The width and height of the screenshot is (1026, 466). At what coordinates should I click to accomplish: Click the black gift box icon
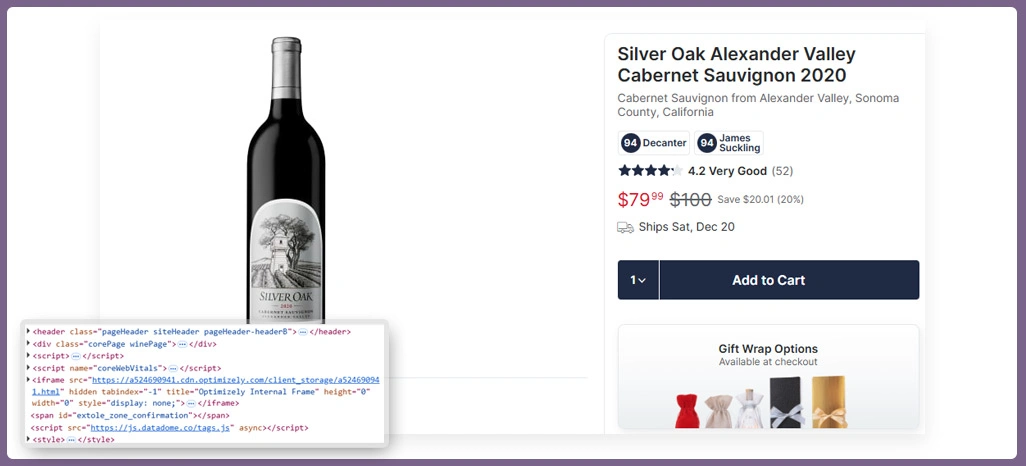click(x=787, y=402)
